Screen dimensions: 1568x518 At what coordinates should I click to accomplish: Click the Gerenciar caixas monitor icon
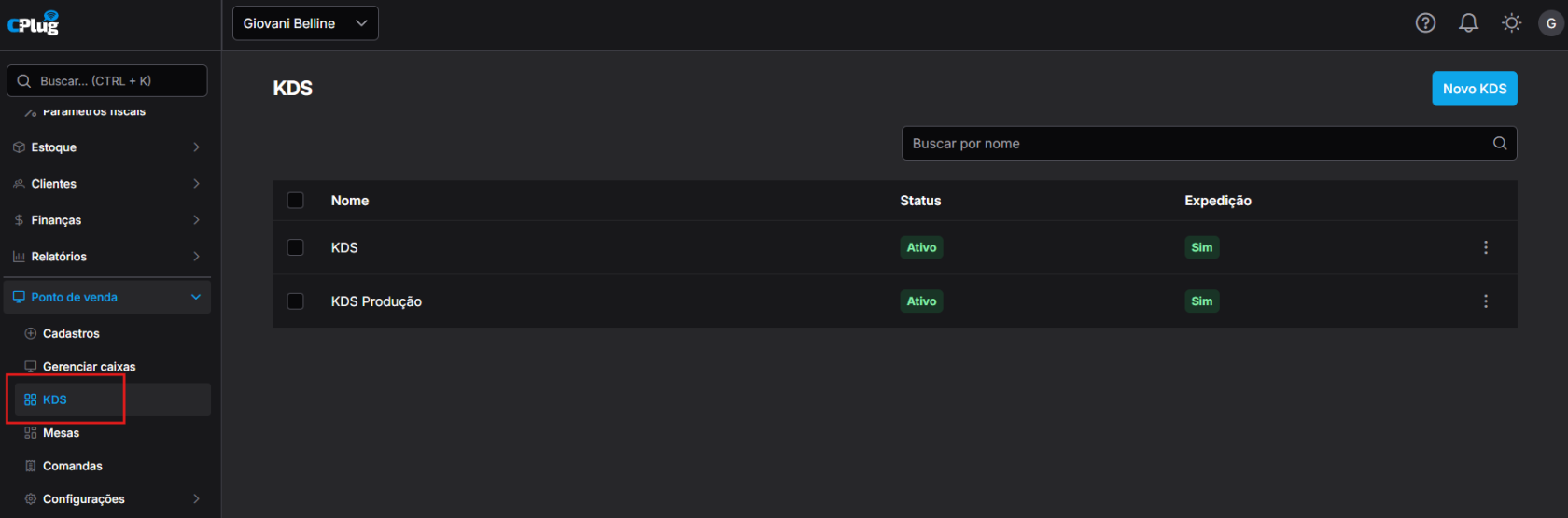[31, 367]
